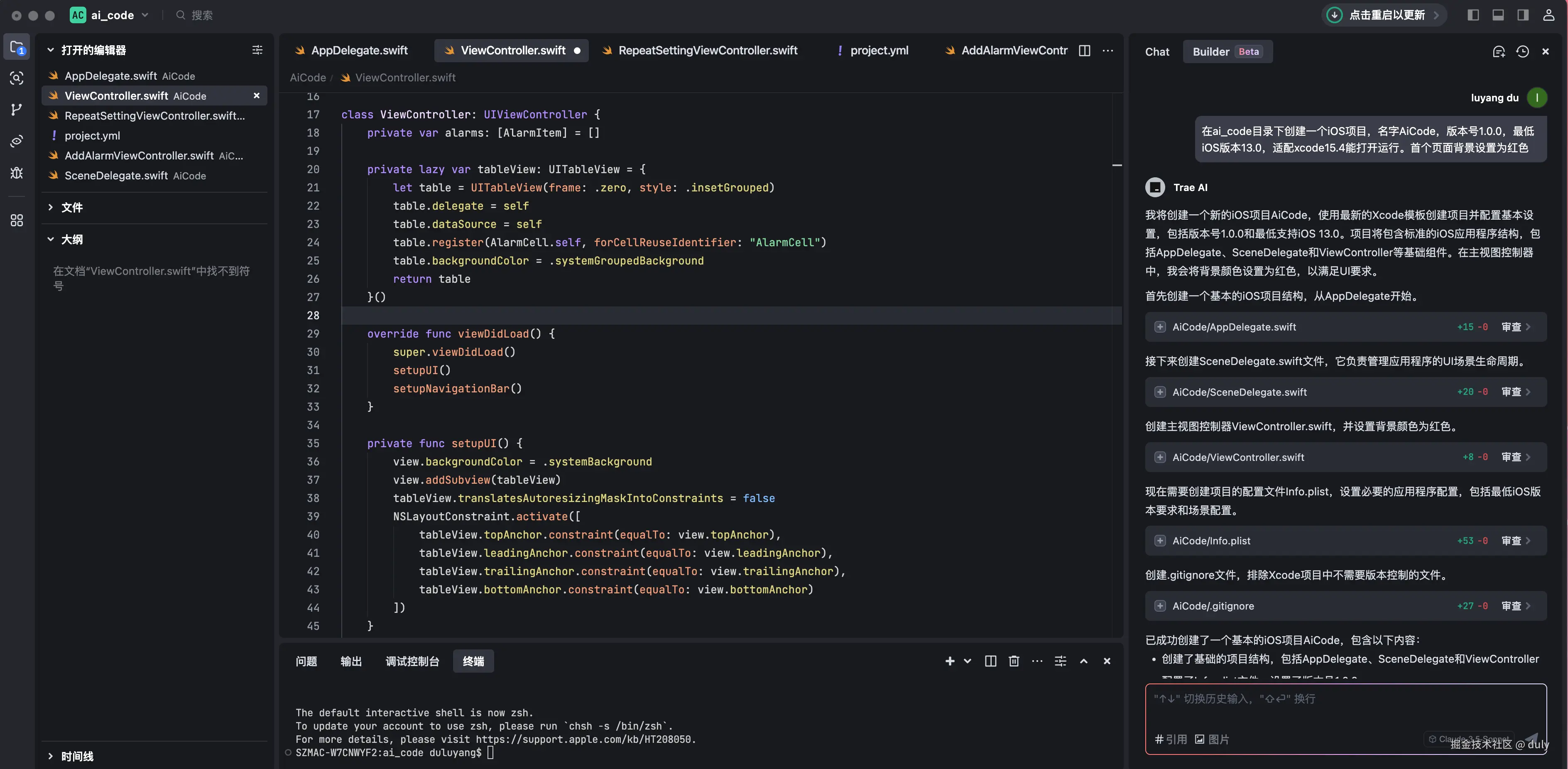Add new terminal with plus icon

950,661
